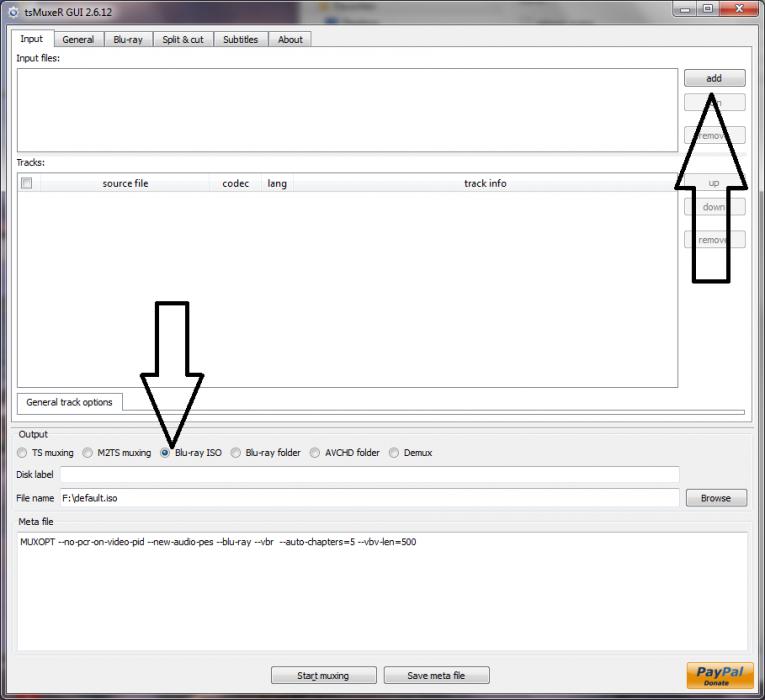Move track with the down button
Viewport: 765px width, 700px height.
pos(714,207)
